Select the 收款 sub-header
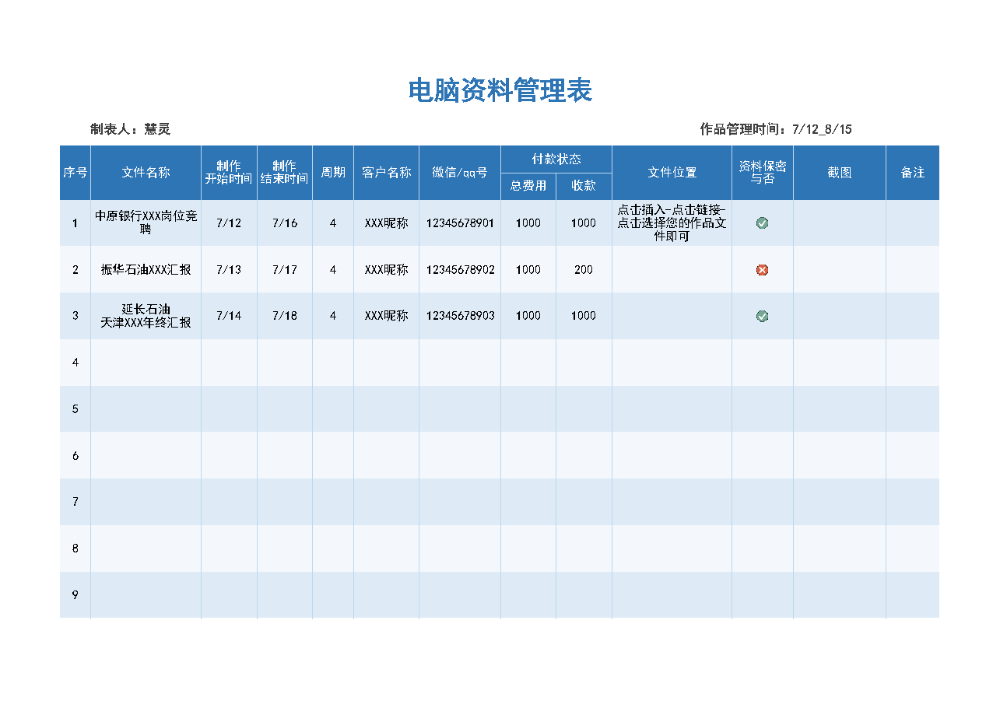This screenshot has width=1000, height=708. click(x=584, y=186)
